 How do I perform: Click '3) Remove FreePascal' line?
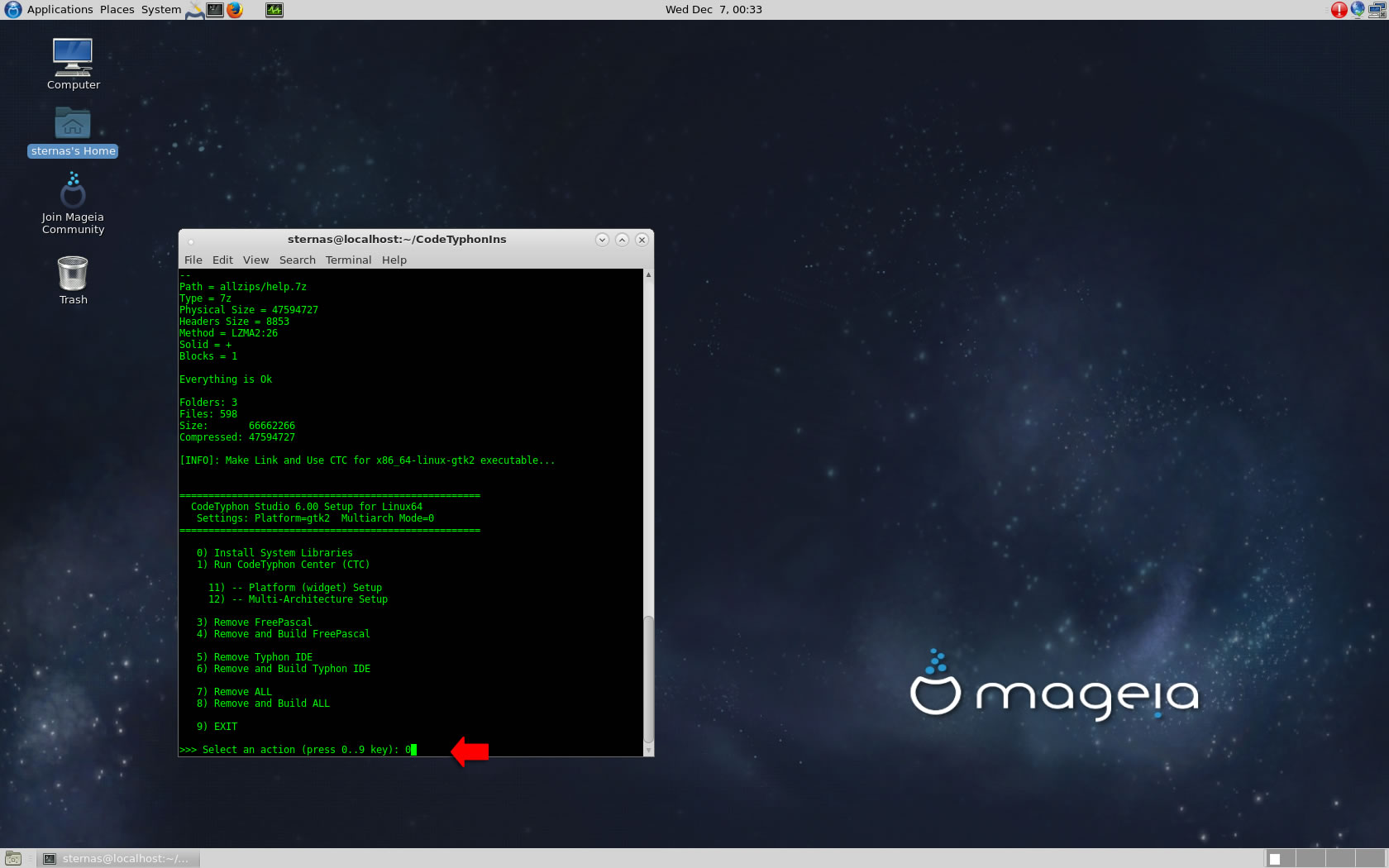tap(255, 622)
